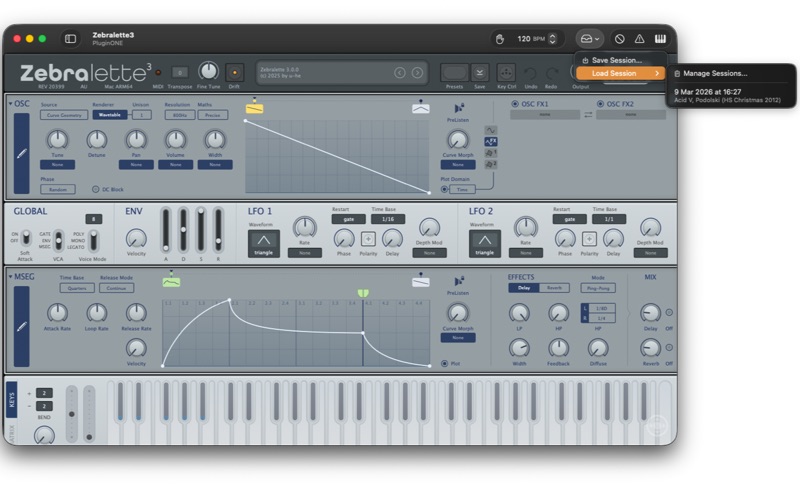Toggle the Reverb mix Off button
This screenshot has height=500, width=800.
click(669, 347)
